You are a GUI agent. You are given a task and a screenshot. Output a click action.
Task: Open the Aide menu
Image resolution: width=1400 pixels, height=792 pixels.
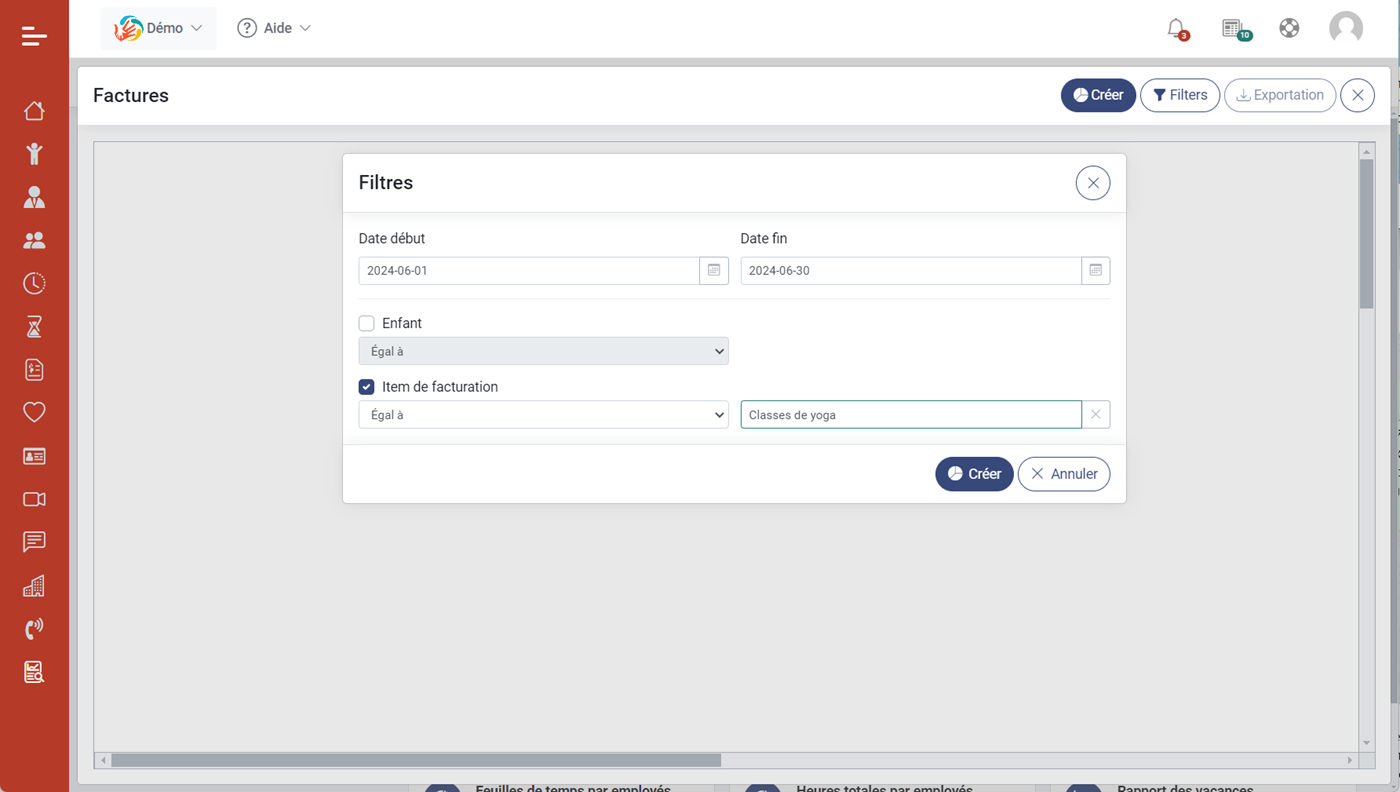tap(274, 28)
